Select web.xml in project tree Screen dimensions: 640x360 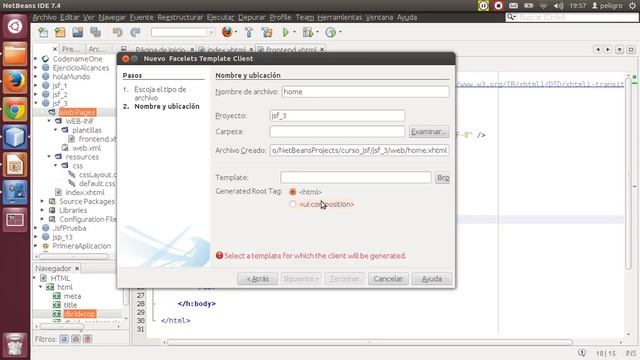coord(87,148)
